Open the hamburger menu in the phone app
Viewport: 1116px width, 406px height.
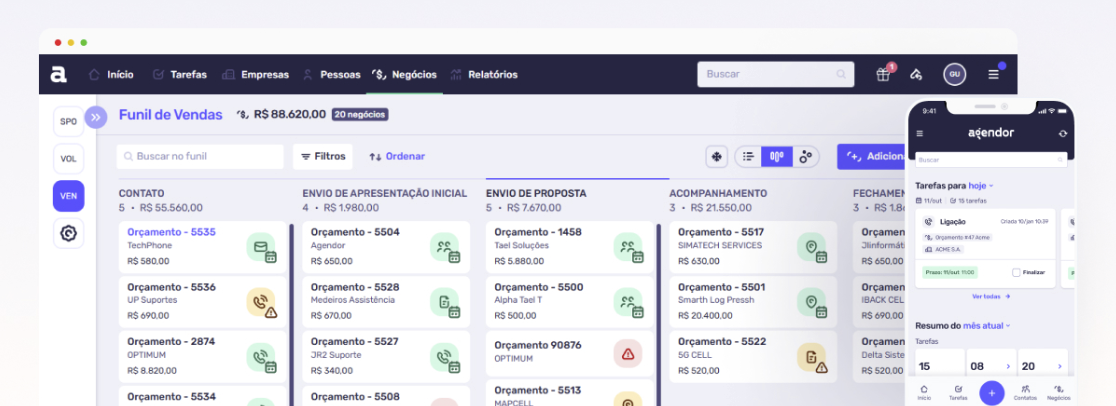(x=920, y=133)
